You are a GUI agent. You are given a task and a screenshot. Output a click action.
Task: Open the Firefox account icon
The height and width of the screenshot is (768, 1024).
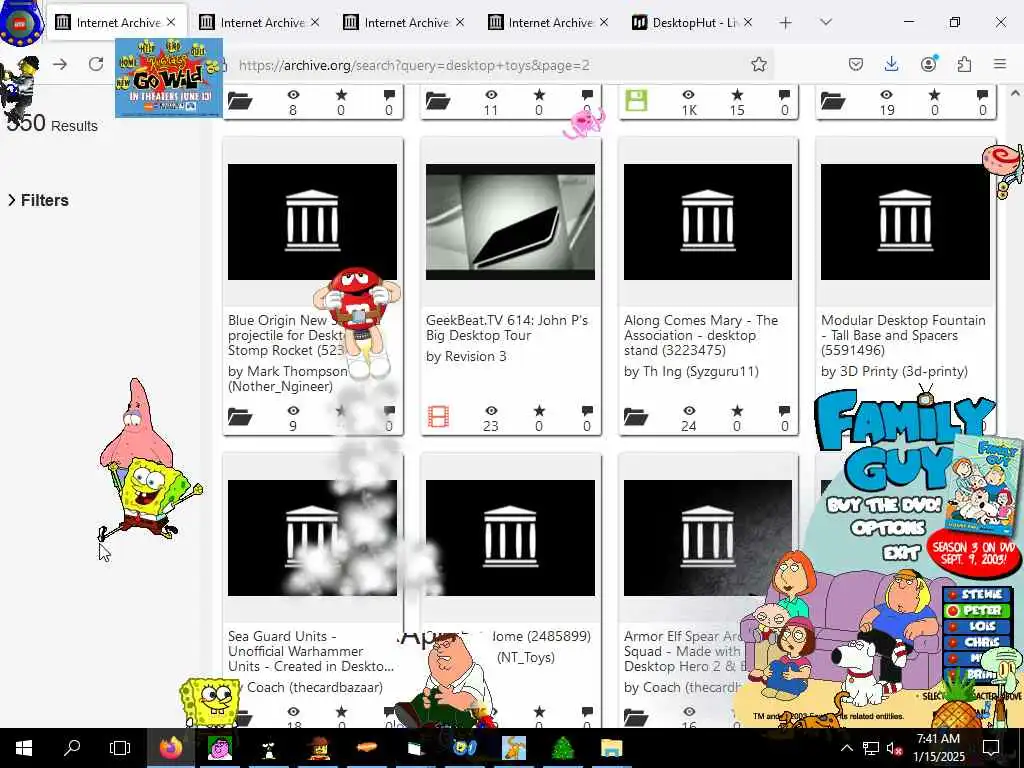pyautogui.click(x=928, y=64)
